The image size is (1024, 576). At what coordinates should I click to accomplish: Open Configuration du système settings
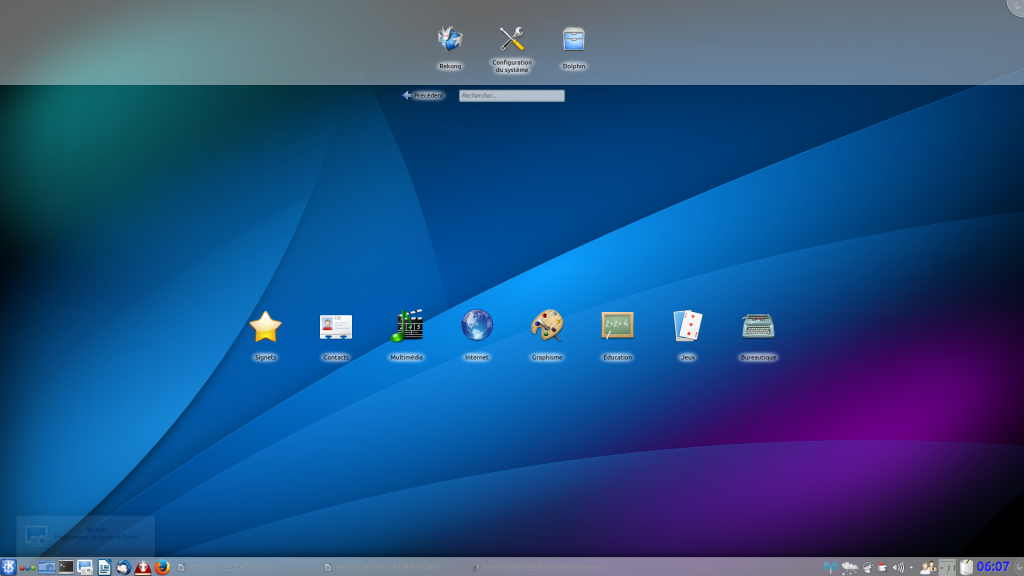pyautogui.click(x=512, y=49)
